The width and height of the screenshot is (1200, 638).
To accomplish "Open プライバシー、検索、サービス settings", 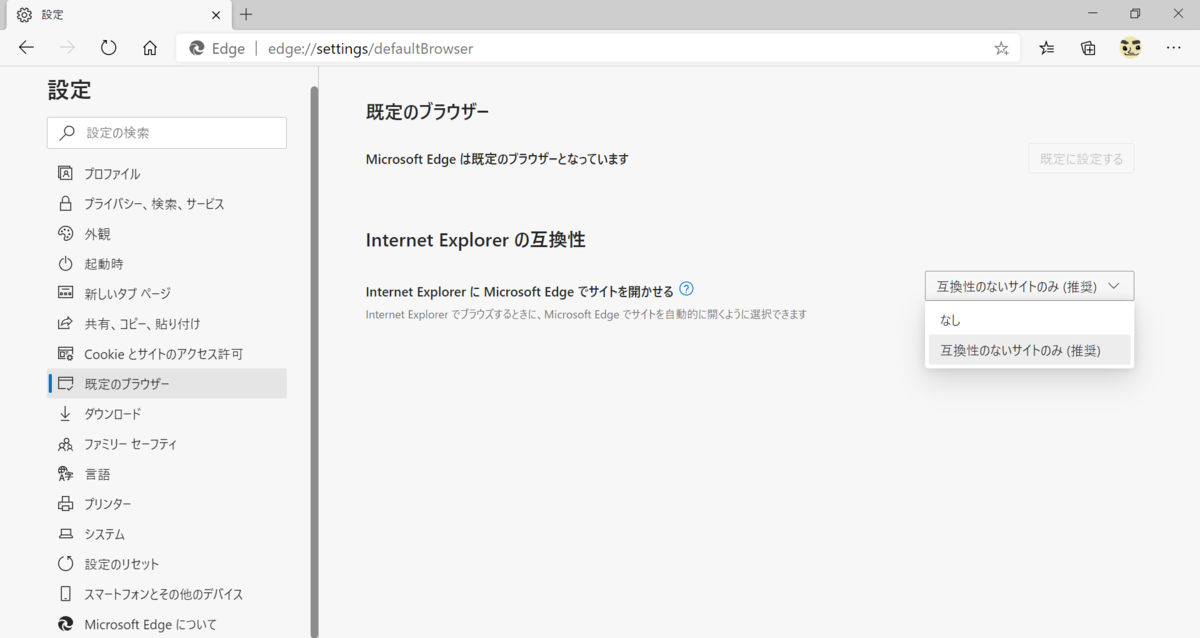I will tap(167, 203).
